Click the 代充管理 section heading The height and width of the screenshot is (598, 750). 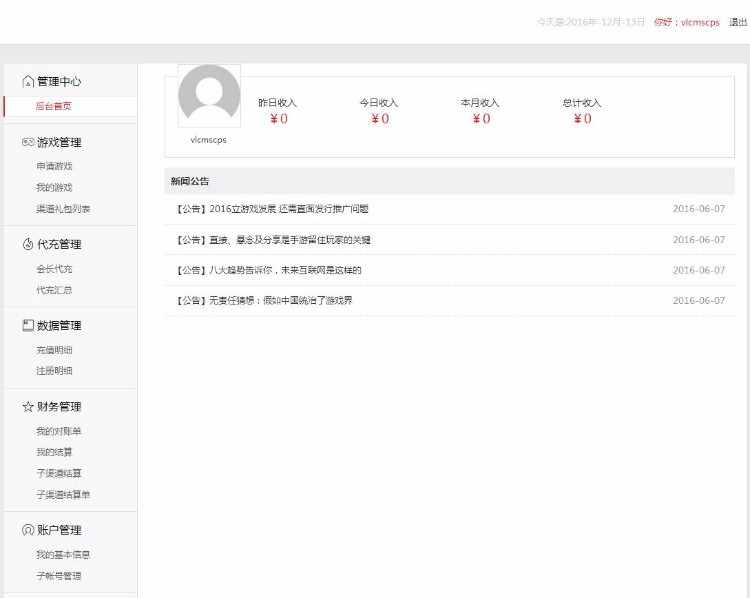pos(59,244)
